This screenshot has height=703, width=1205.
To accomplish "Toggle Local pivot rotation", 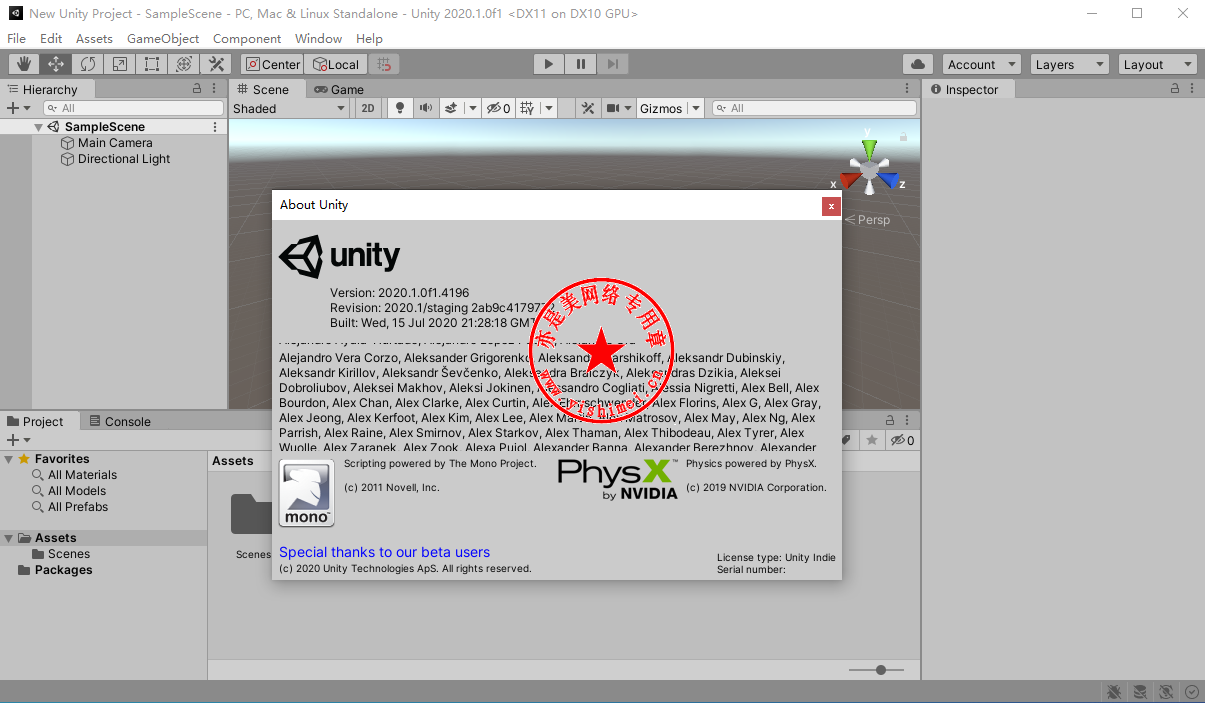I will pyautogui.click(x=336, y=64).
